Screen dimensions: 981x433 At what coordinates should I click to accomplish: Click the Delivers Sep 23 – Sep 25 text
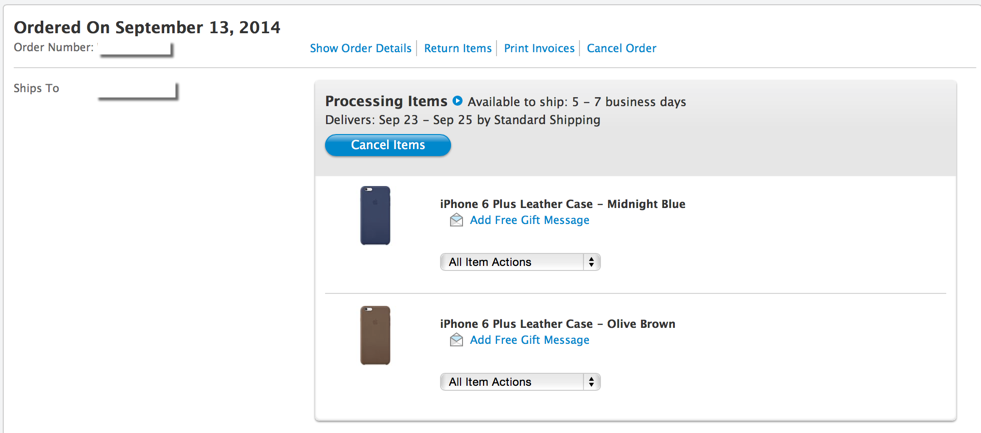[462, 120]
